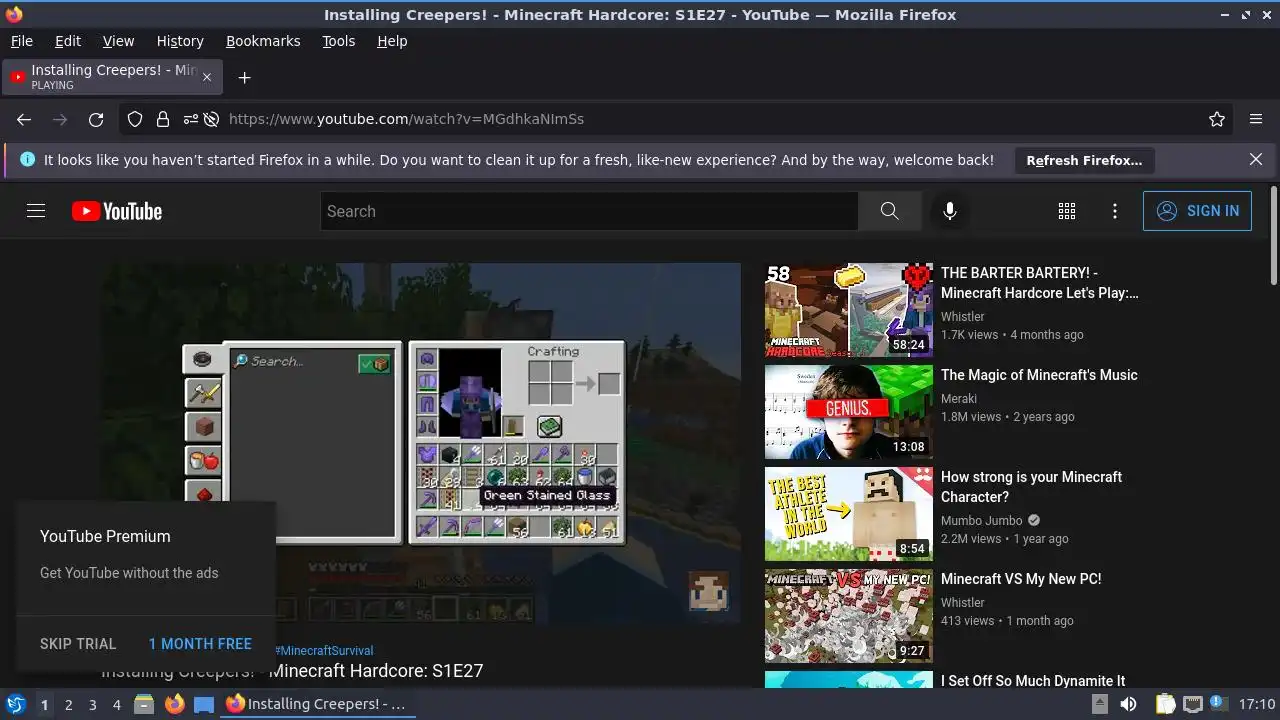Viewport: 1280px width, 720px height.
Task: Open Minecraft VS My New PC thumbnail
Action: click(x=849, y=616)
